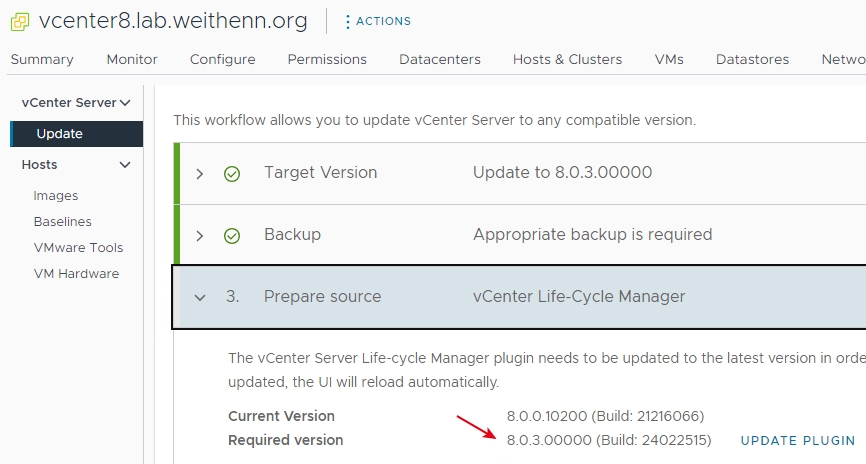Screen dimensions: 866x464
Task: Click the vCenter Server section label
Action: 69,103
